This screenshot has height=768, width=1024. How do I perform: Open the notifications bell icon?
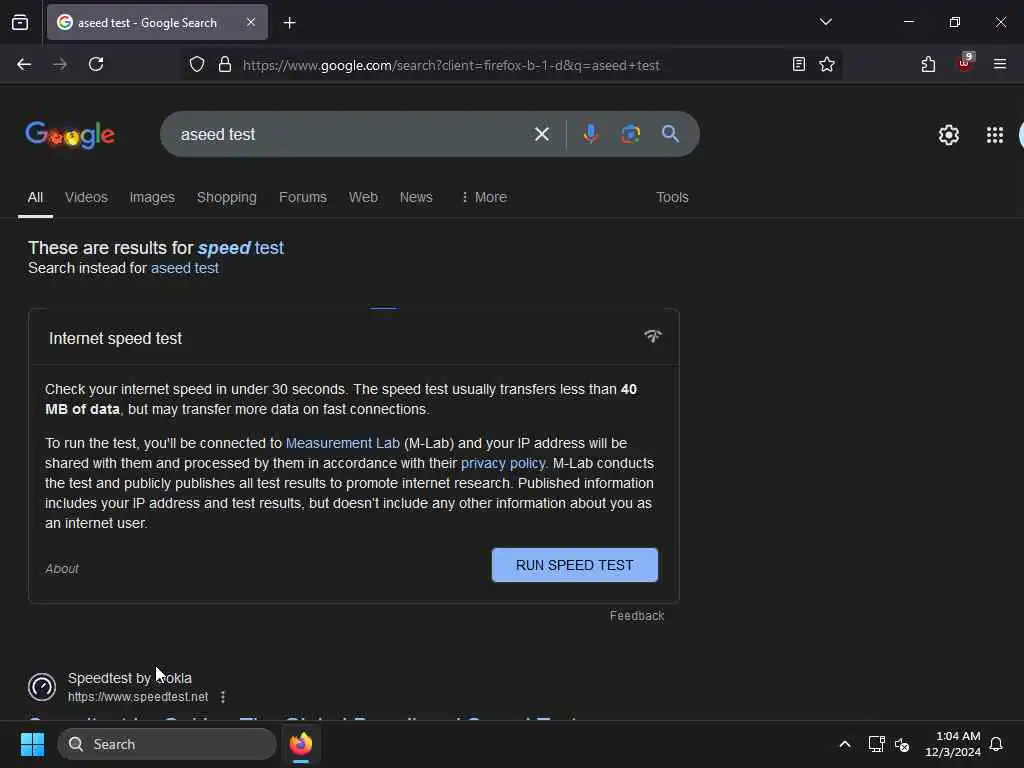(996, 744)
